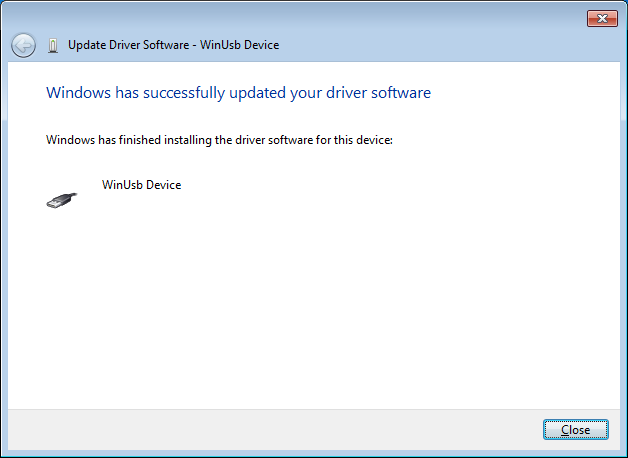Screen dimensions: 628x458
Task: Click the back arrow button
Action: pyautogui.click(x=23, y=45)
